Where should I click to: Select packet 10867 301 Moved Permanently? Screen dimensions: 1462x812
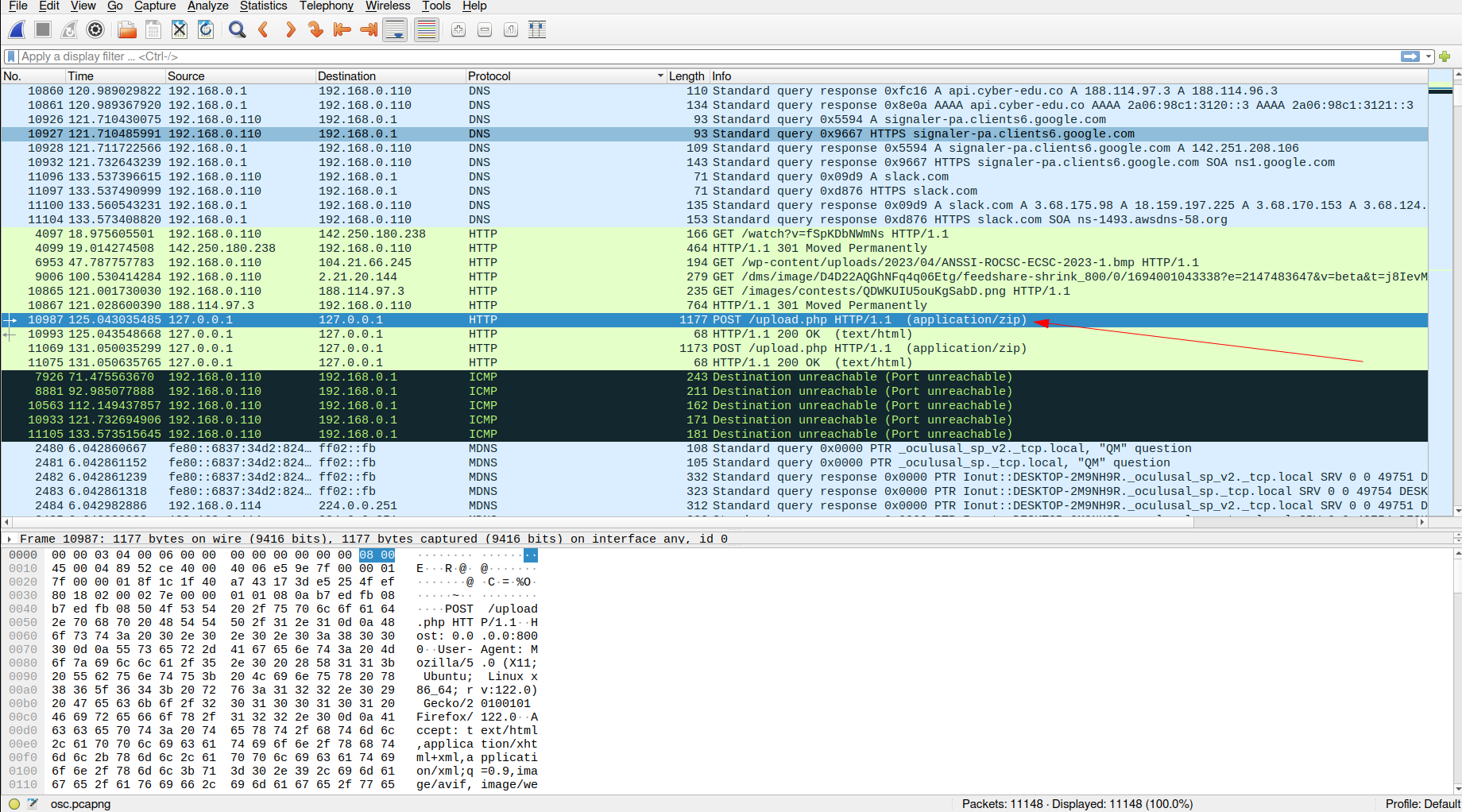(x=714, y=305)
